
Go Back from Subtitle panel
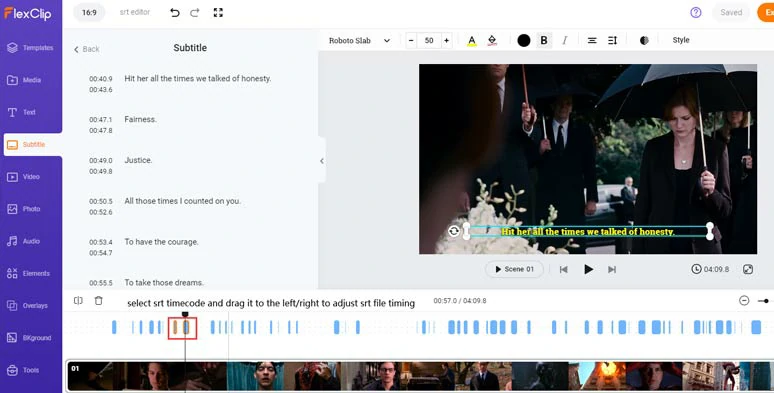pos(87,49)
